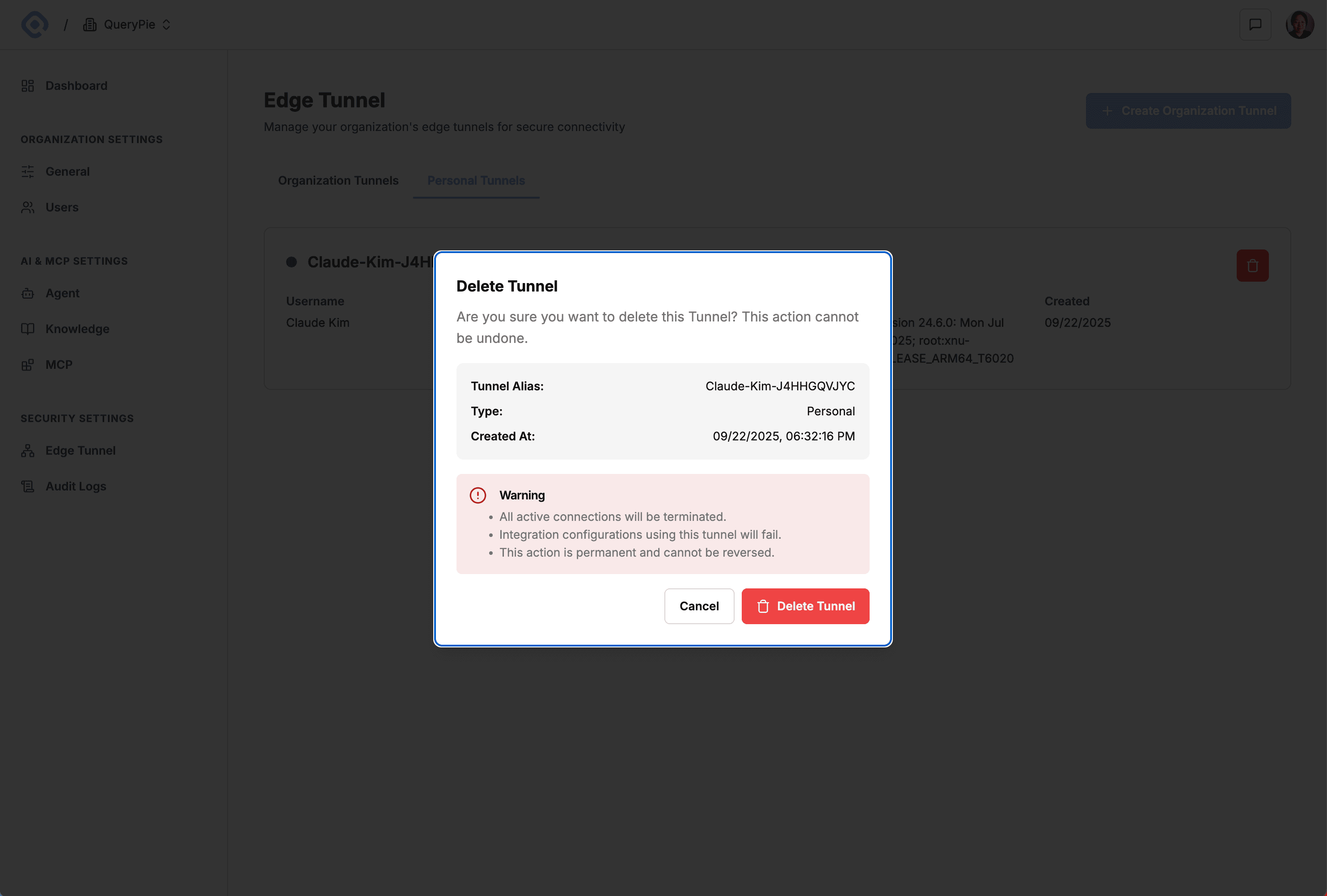Viewport: 1327px width, 896px height.
Task: Click the Dashboard grid icon
Action: (27, 86)
